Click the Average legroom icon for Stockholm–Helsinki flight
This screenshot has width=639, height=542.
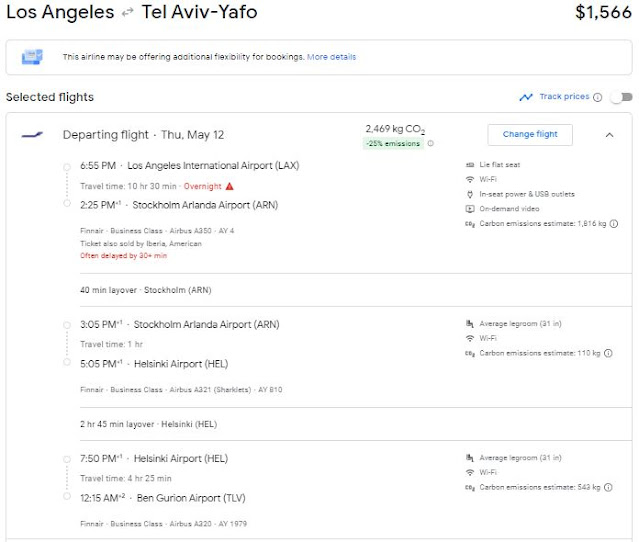tap(470, 323)
